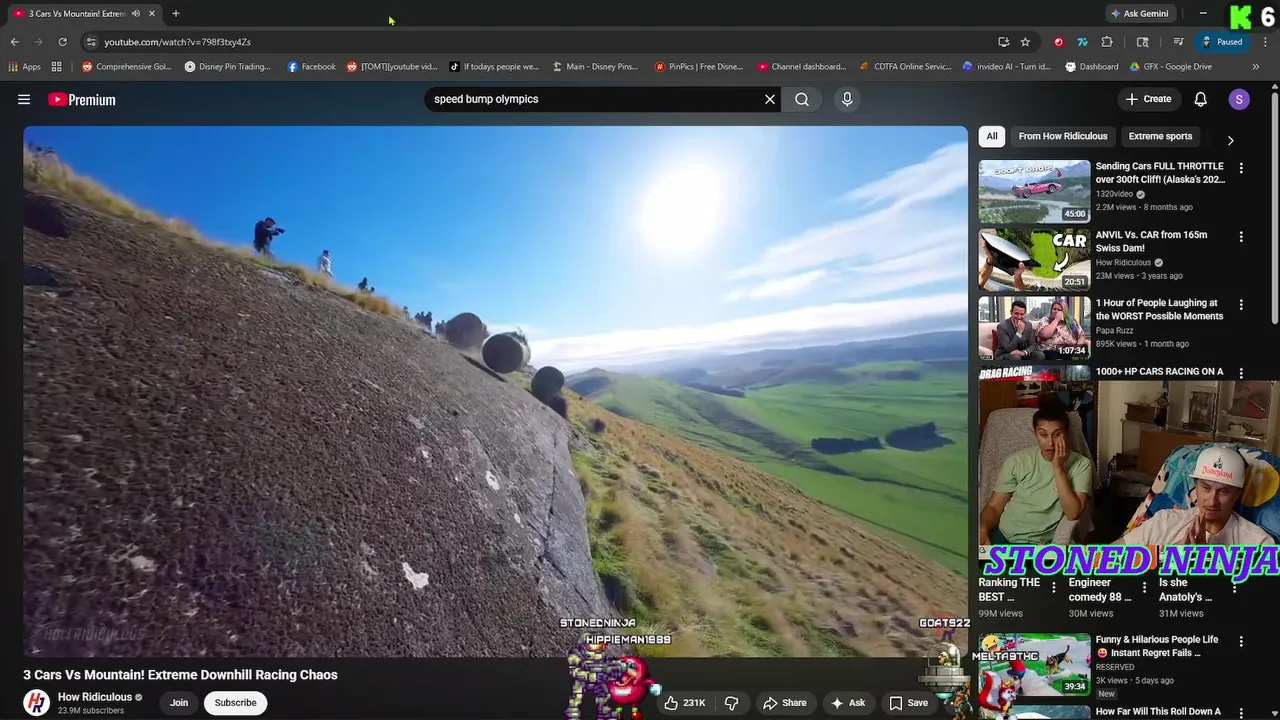Click the red circular extension icon
1280x720 pixels.
tap(1058, 42)
